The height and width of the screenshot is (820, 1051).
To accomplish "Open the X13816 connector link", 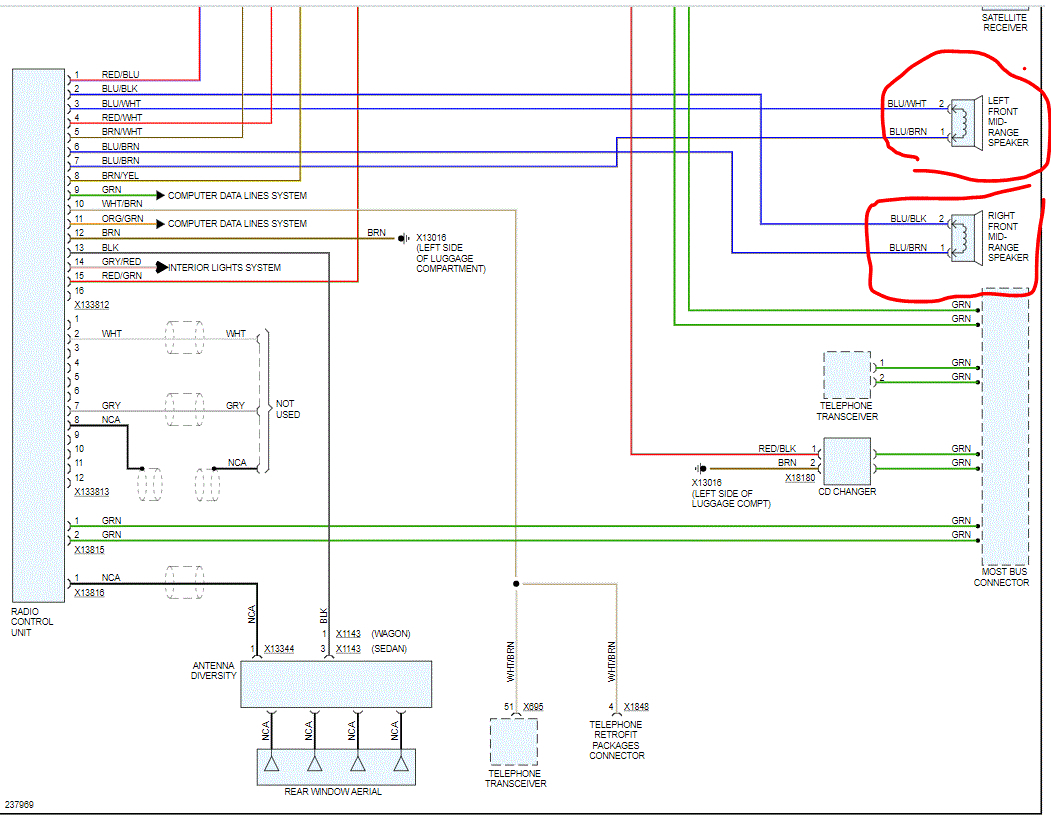I will click(x=89, y=593).
